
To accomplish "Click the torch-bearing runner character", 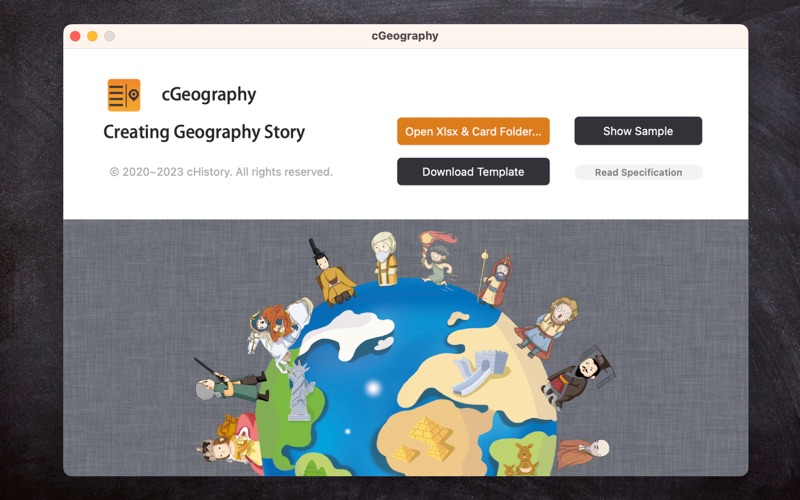I will (437, 258).
